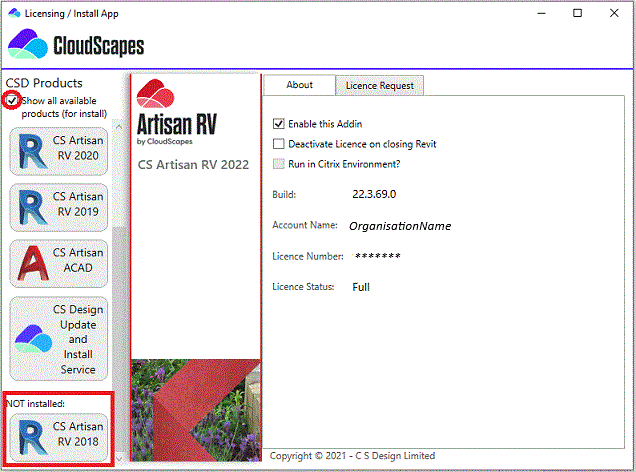Click the cloud icon for CS Design Update Service
The height and width of the screenshot is (472, 636).
coord(32,340)
